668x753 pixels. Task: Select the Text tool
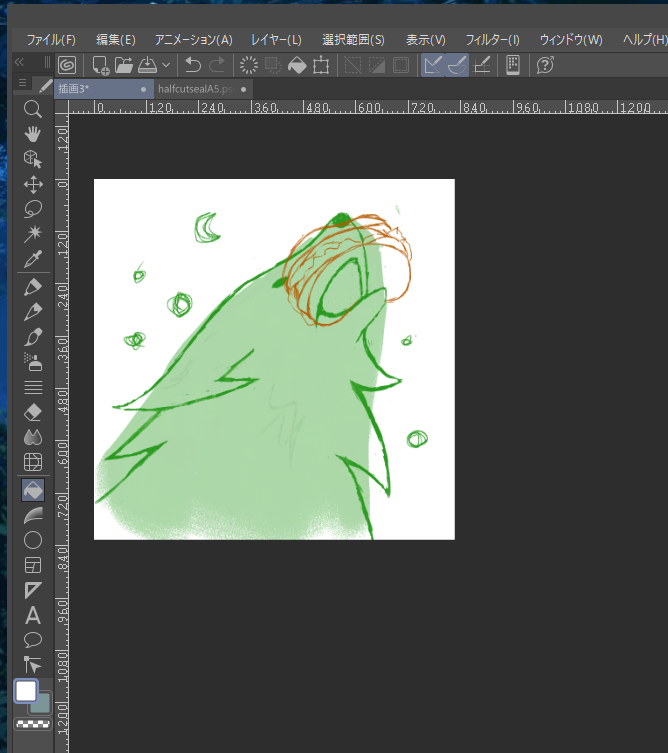33,615
